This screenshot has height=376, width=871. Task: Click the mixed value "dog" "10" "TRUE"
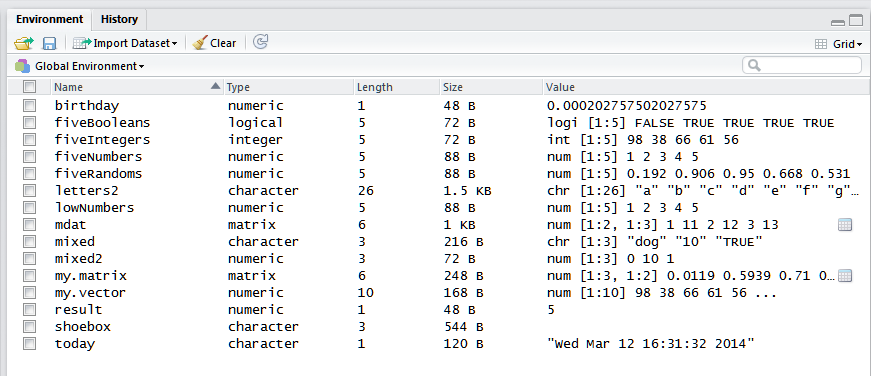(654, 242)
